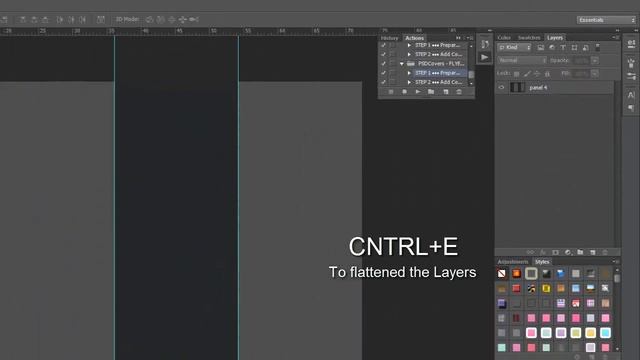Lock all padlock icon in Layers panel
The width and height of the screenshot is (640, 360).
547,74
